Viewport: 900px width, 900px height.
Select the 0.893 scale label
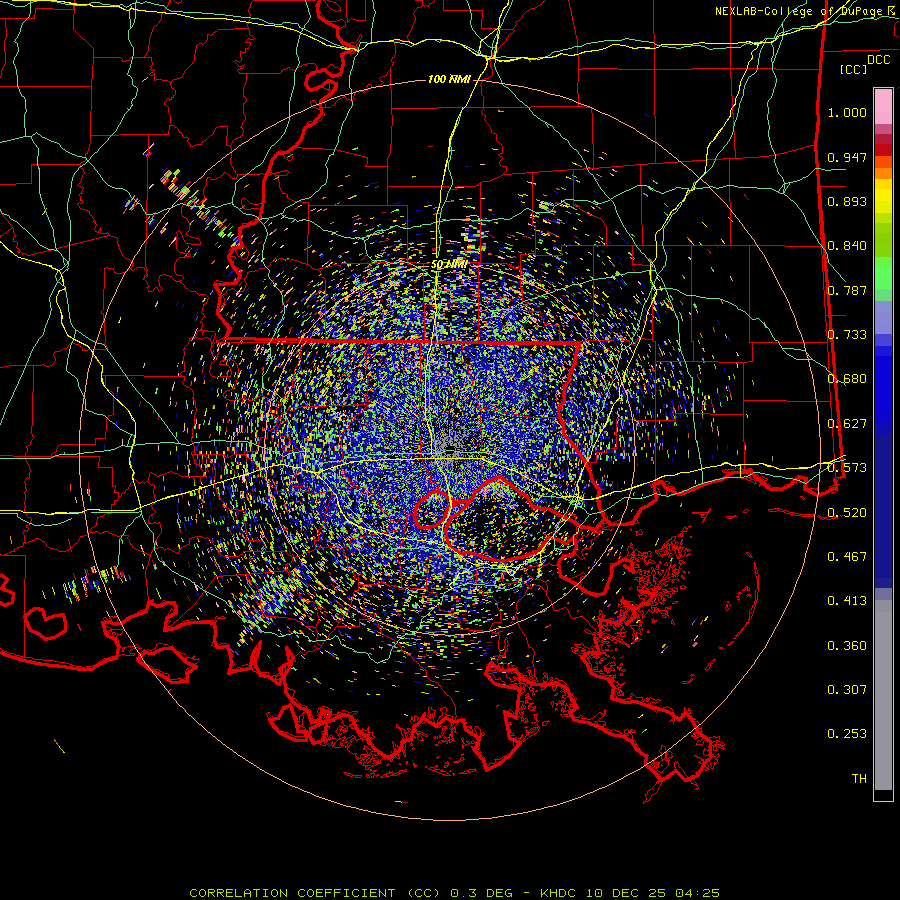[x=847, y=201]
